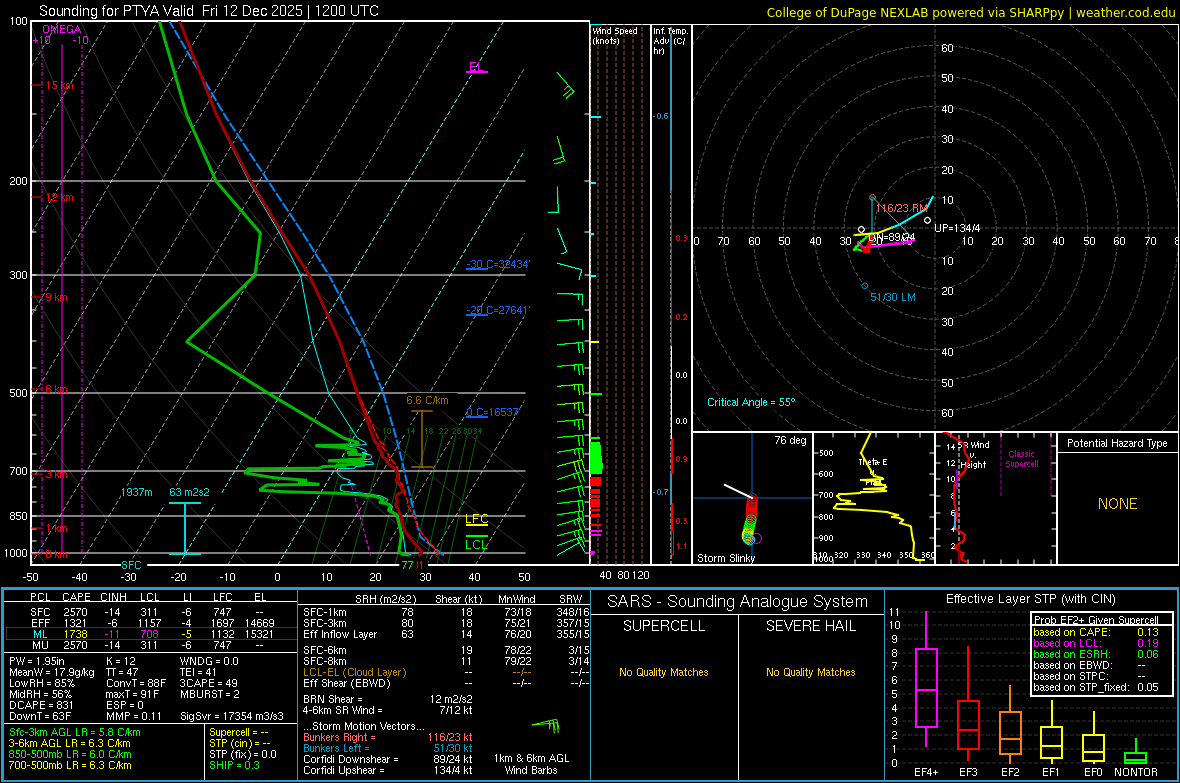The height and width of the screenshot is (783, 1180).
Task: Click the -20 C=27641' height label
Action: click(497, 309)
